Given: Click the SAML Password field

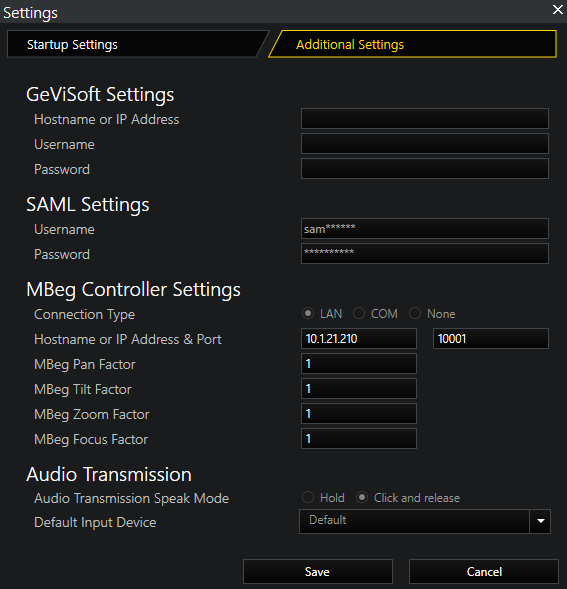Looking at the screenshot, I should (x=425, y=253).
